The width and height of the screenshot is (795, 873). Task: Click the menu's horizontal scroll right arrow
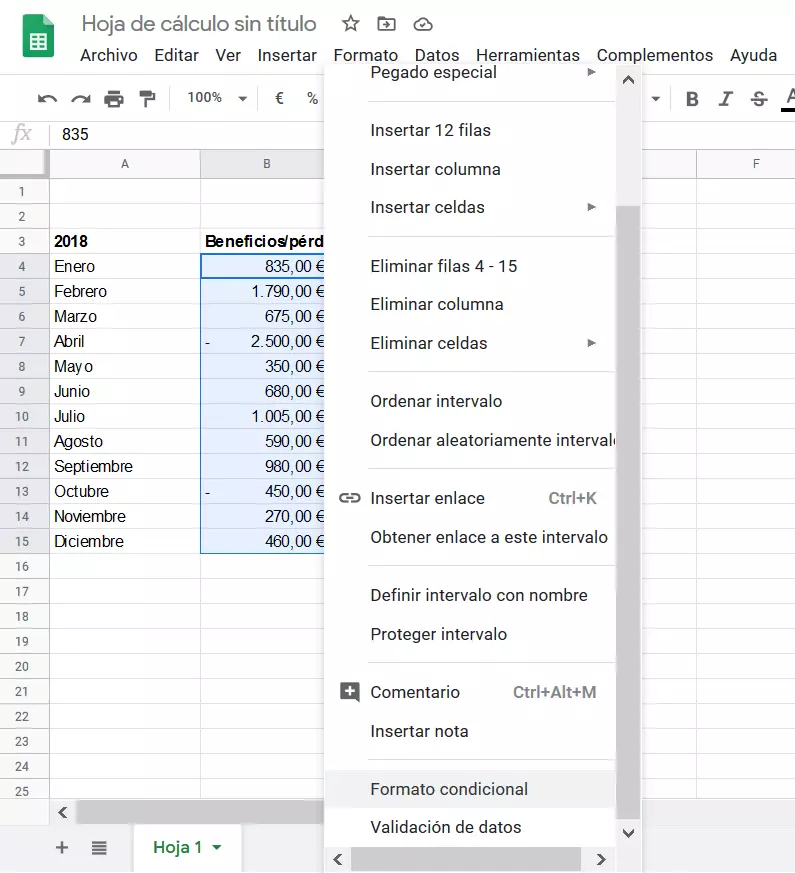pyautogui.click(x=601, y=859)
